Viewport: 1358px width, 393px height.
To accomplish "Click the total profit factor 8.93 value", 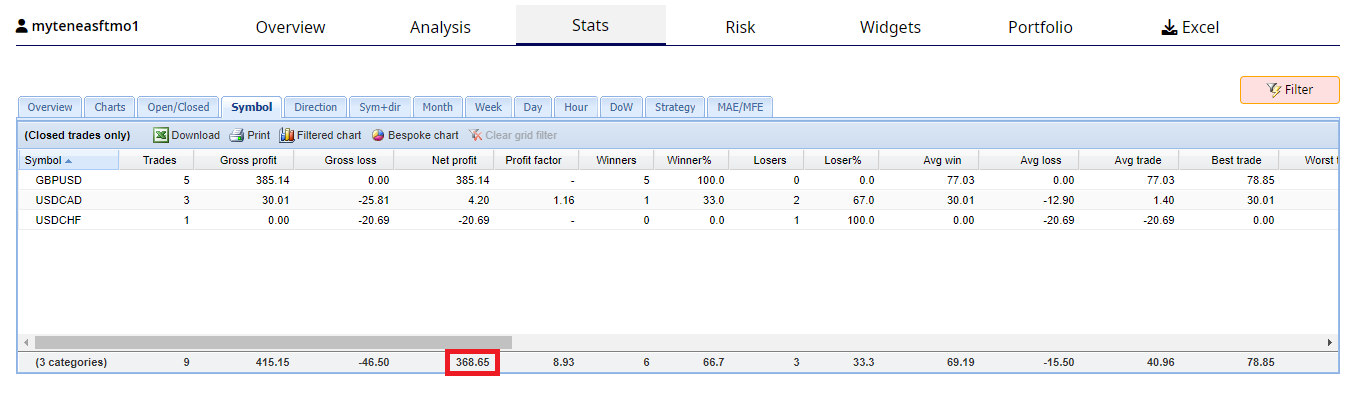I will (565, 362).
